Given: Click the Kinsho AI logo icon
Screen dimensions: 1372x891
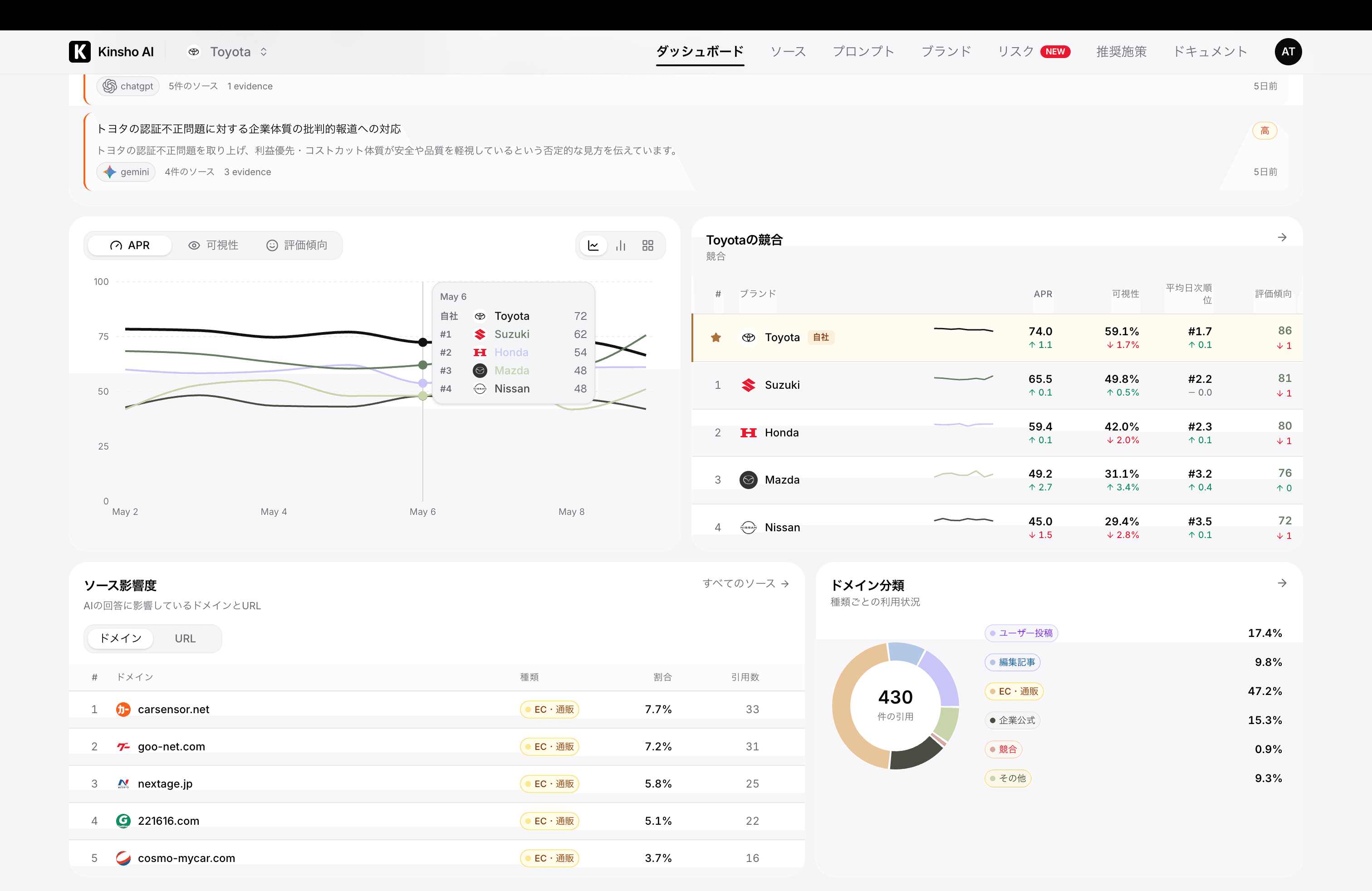Looking at the screenshot, I should [79, 52].
